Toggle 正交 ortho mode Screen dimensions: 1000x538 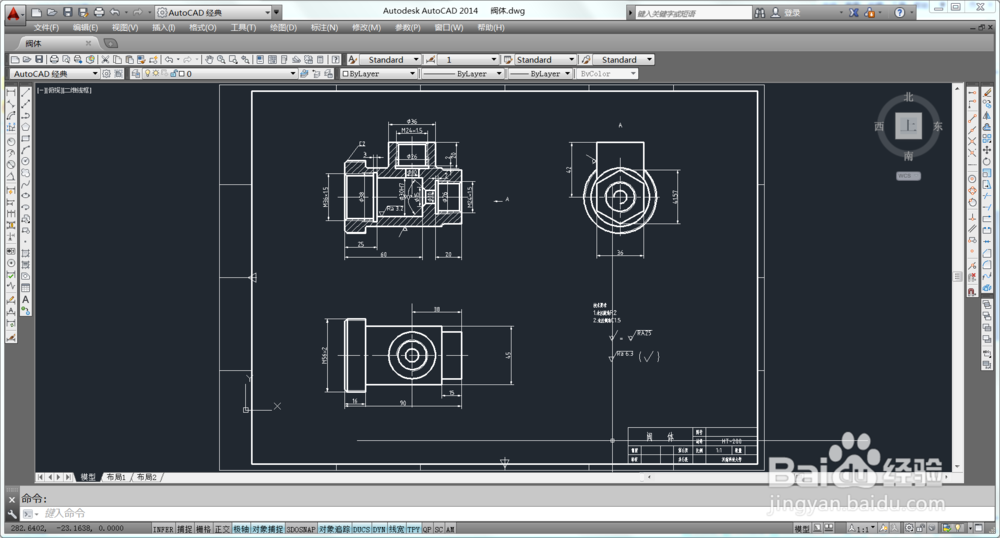point(222,529)
